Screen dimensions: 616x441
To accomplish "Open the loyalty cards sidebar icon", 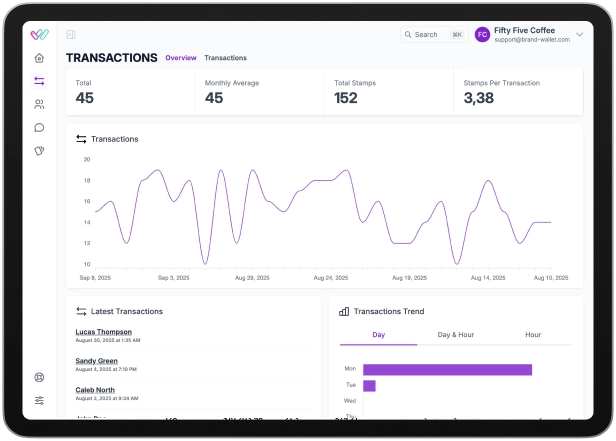I will pos(39,151).
